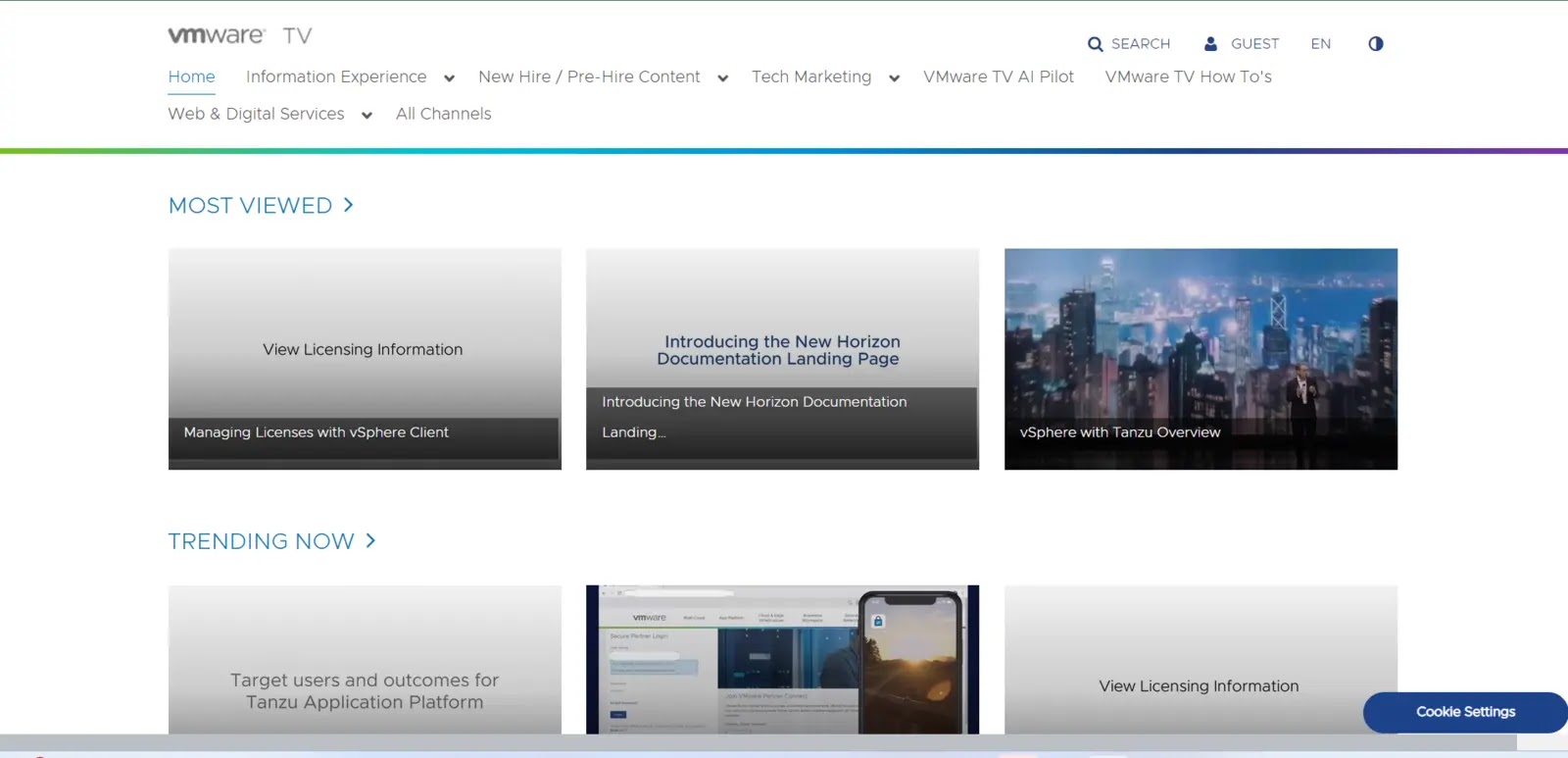Open the Cookie Settings button
Viewport: 1568px width, 758px height.
[1465, 712]
